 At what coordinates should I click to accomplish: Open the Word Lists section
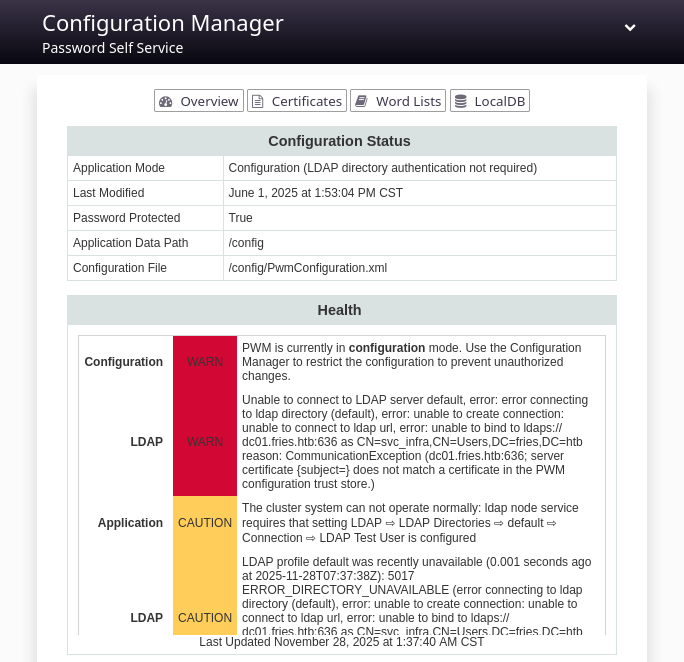pyautogui.click(x=398, y=101)
